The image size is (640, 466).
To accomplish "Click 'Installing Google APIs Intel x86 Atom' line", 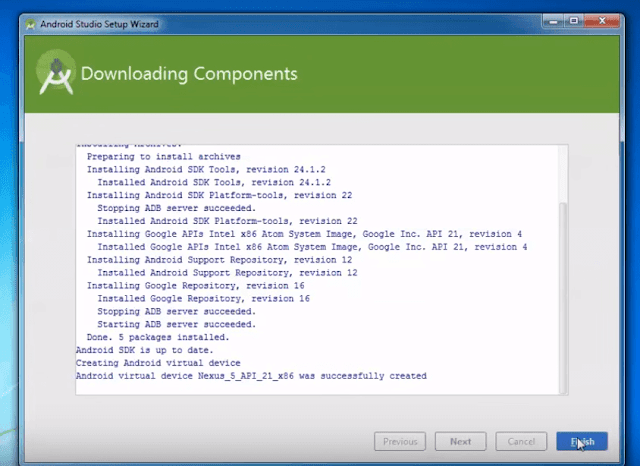I will (x=304, y=234).
